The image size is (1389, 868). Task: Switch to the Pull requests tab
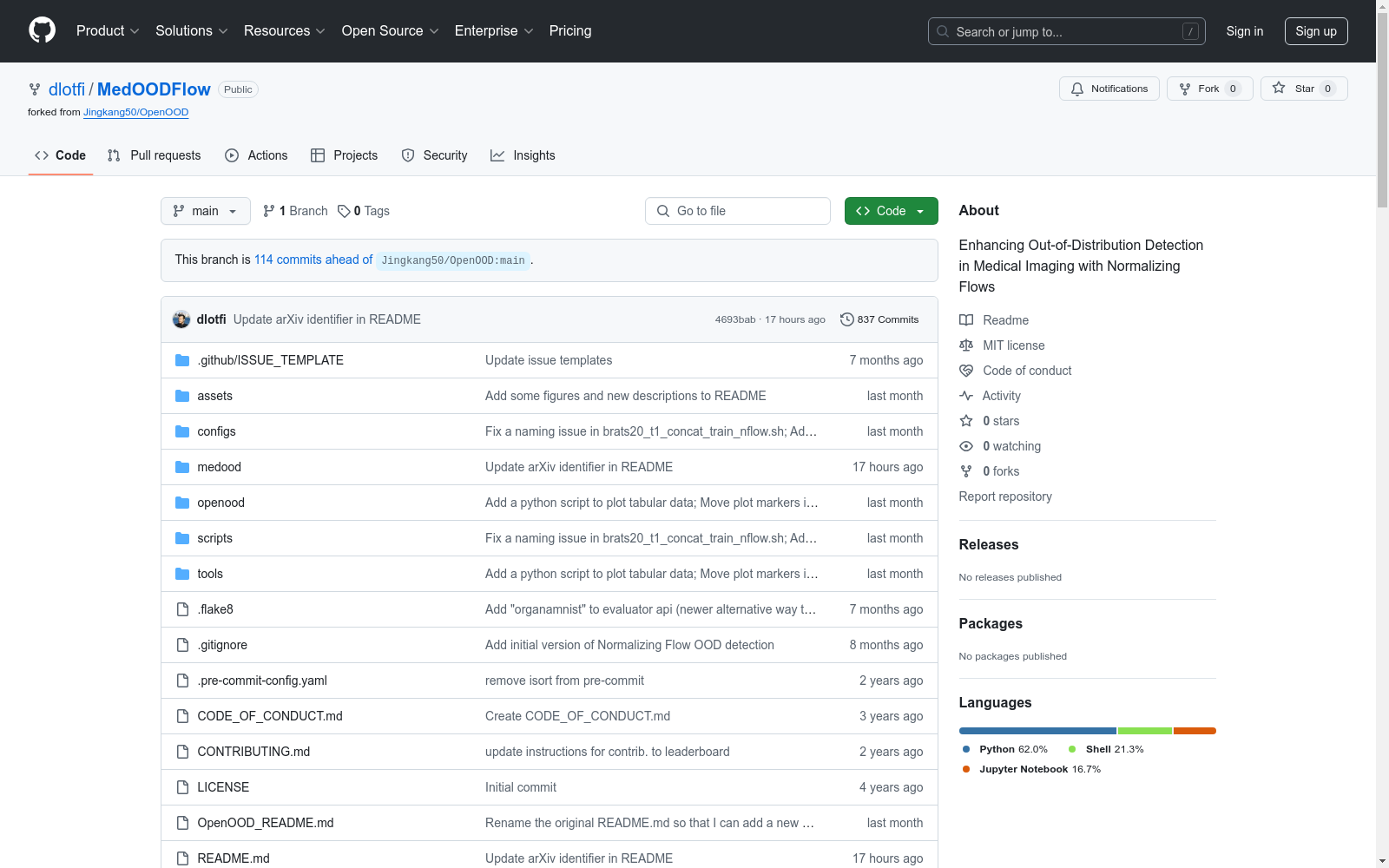click(x=155, y=155)
